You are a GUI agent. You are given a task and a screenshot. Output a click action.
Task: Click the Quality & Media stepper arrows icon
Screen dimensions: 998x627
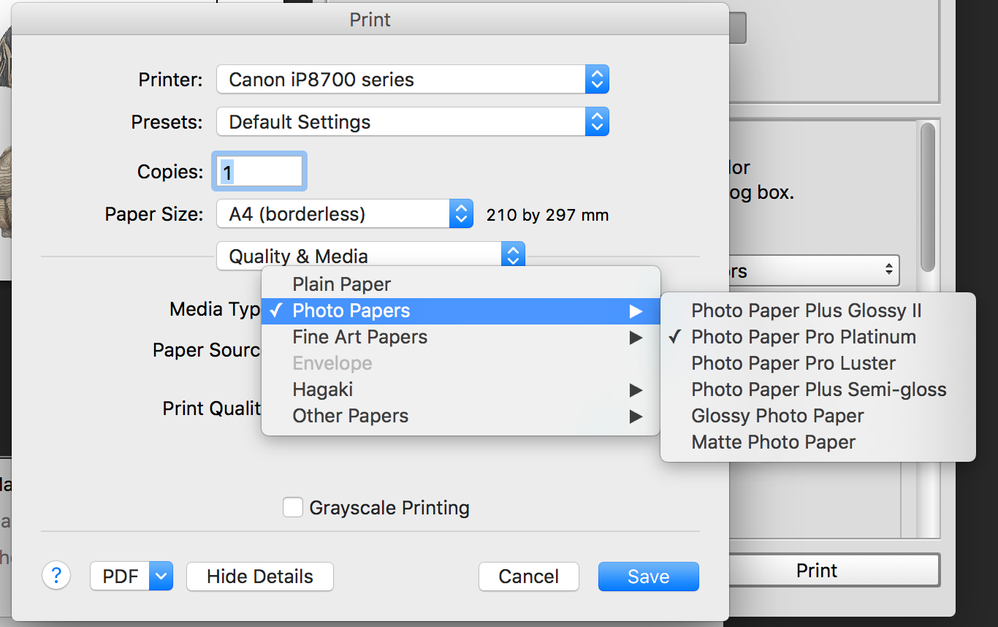click(512, 255)
